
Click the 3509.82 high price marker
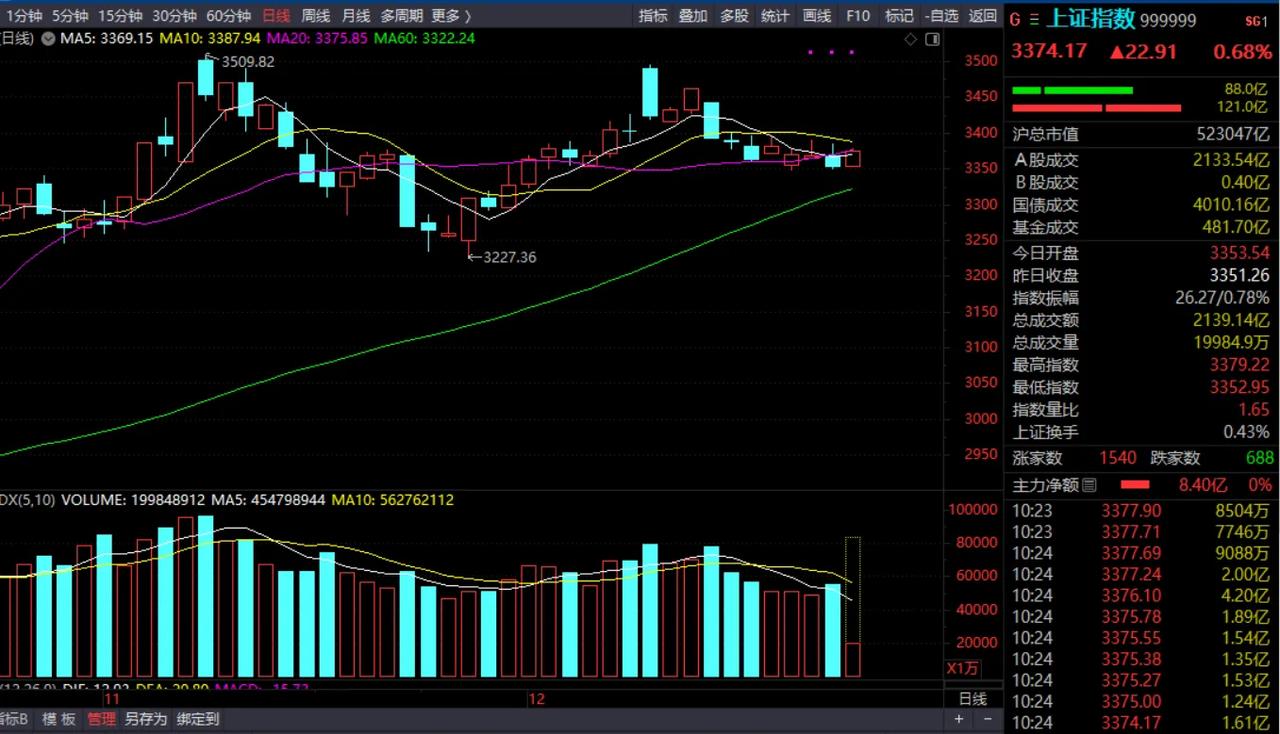pos(247,61)
